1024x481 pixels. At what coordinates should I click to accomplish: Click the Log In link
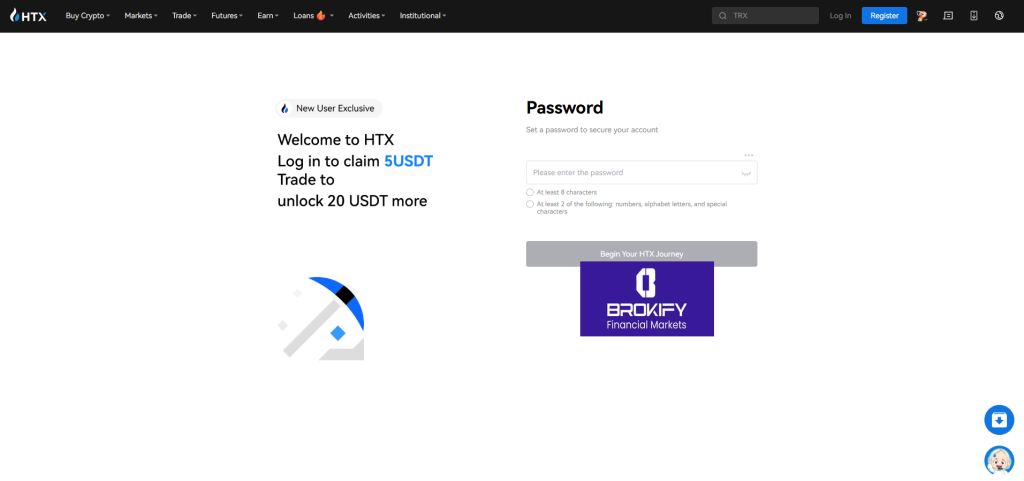(x=840, y=16)
